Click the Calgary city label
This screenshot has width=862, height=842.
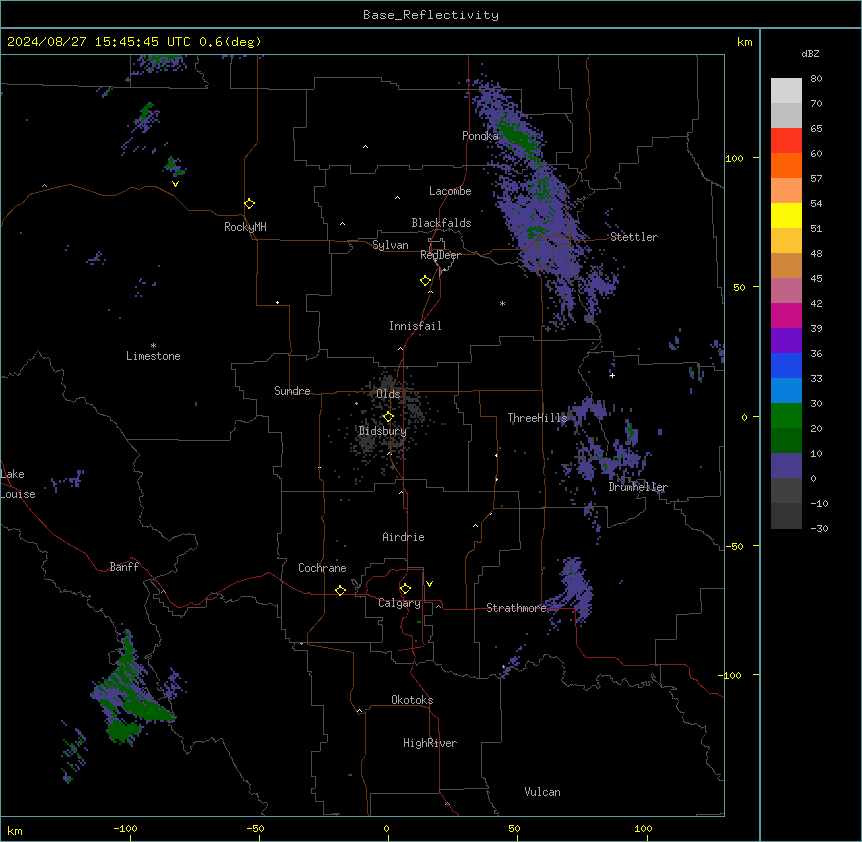point(400,603)
